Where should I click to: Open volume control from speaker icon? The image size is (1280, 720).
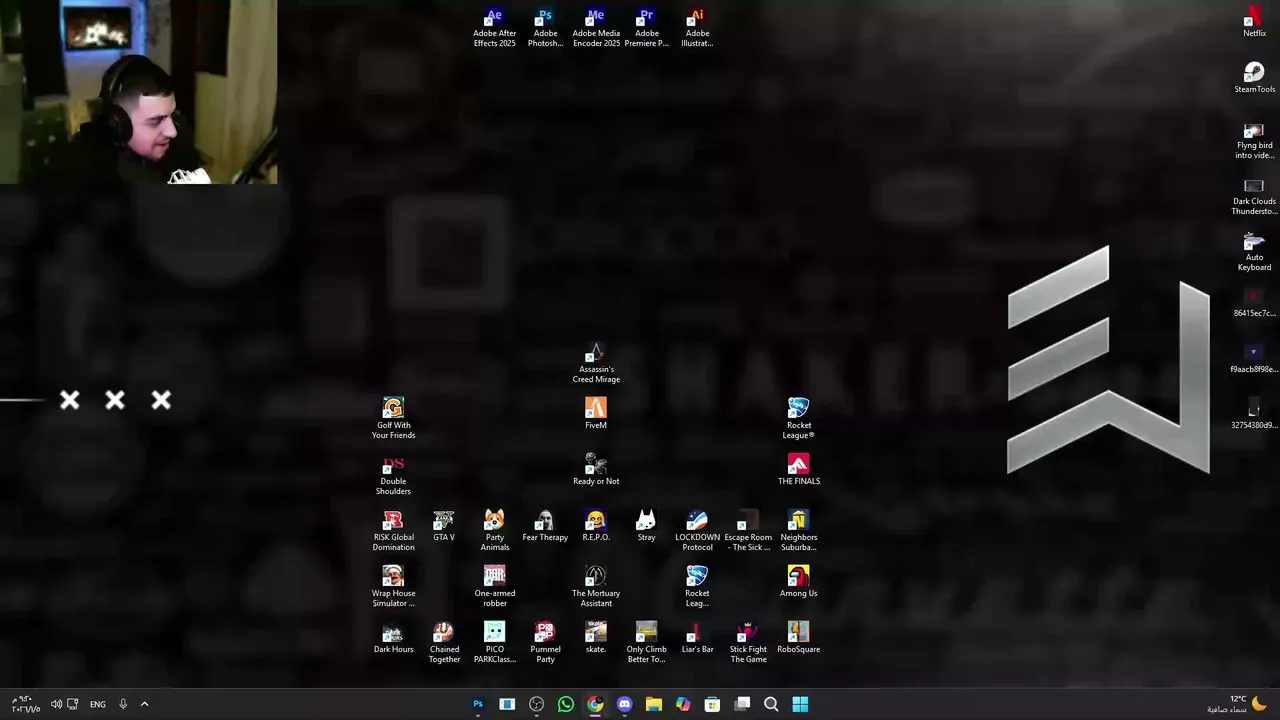tap(56, 704)
